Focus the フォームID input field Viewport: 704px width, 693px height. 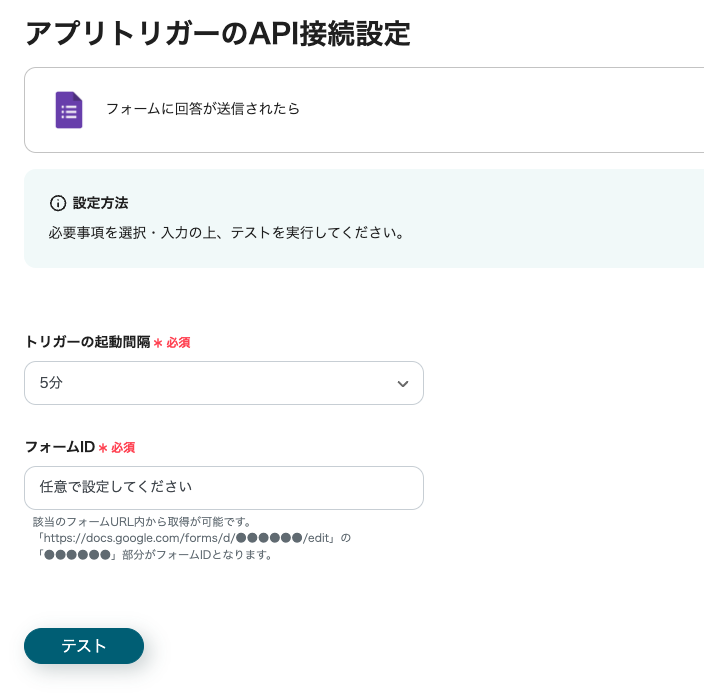tap(223, 488)
